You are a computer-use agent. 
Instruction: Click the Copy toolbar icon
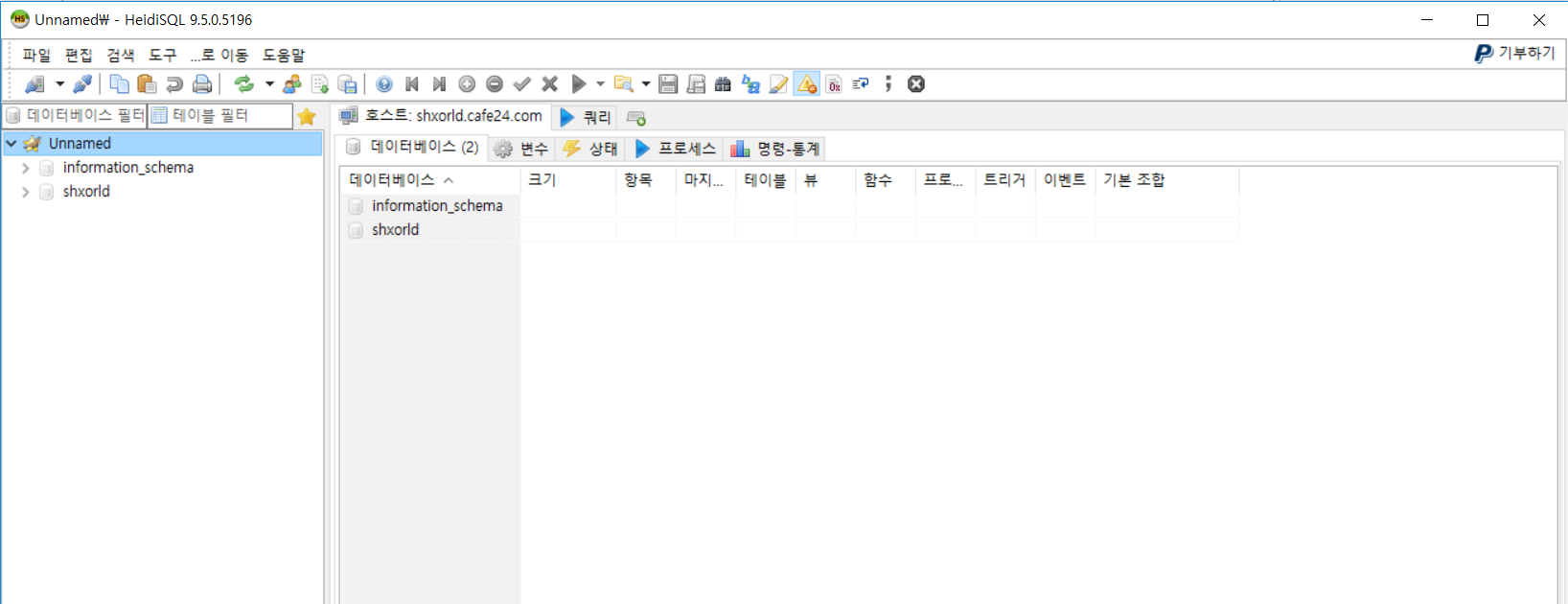coord(119,84)
